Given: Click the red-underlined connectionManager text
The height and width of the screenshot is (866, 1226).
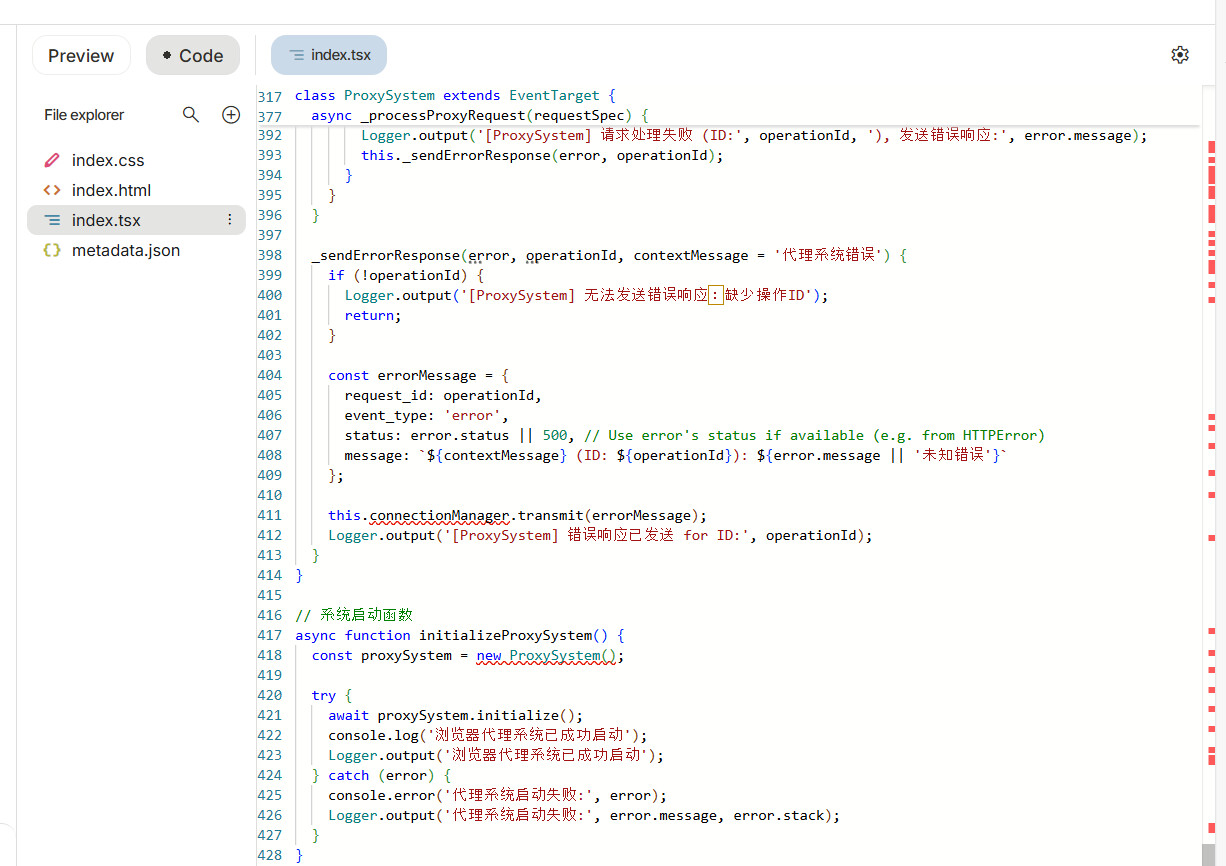Looking at the screenshot, I should click(x=440, y=516).
